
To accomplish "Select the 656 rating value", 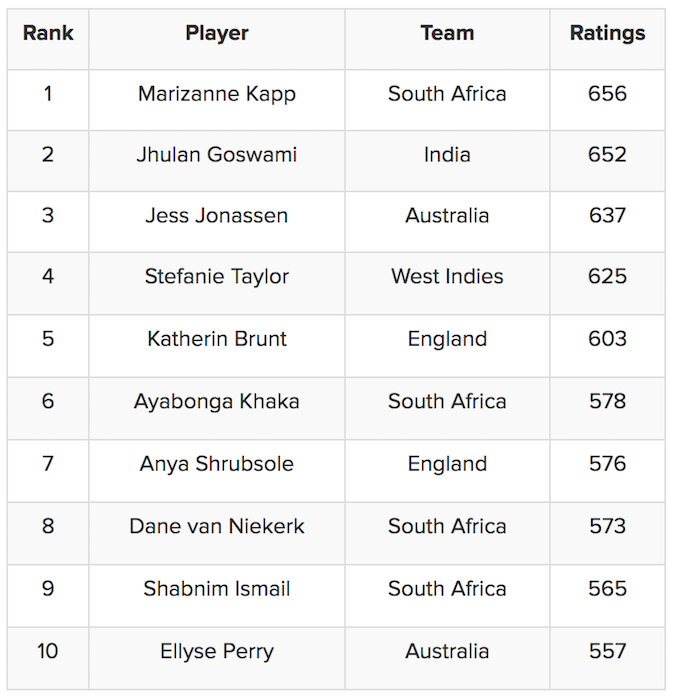I will (607, 94).
